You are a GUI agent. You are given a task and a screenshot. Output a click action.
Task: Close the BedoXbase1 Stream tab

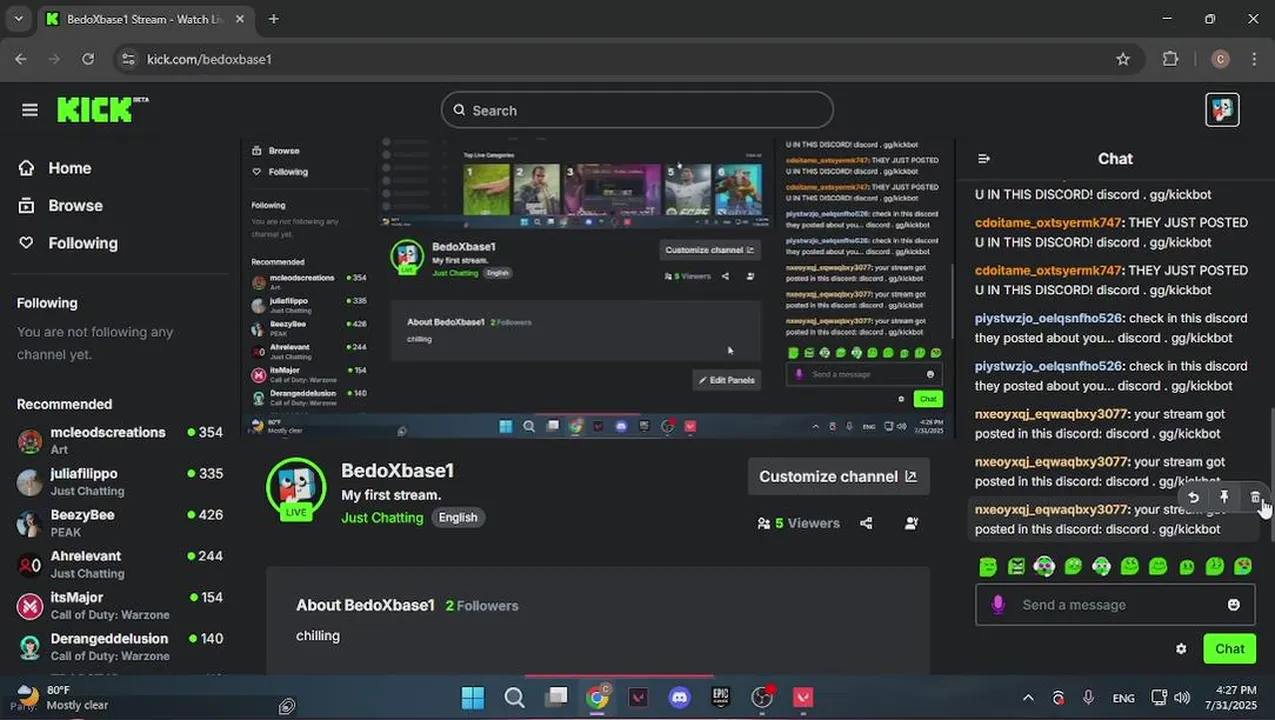pos(237,19)
